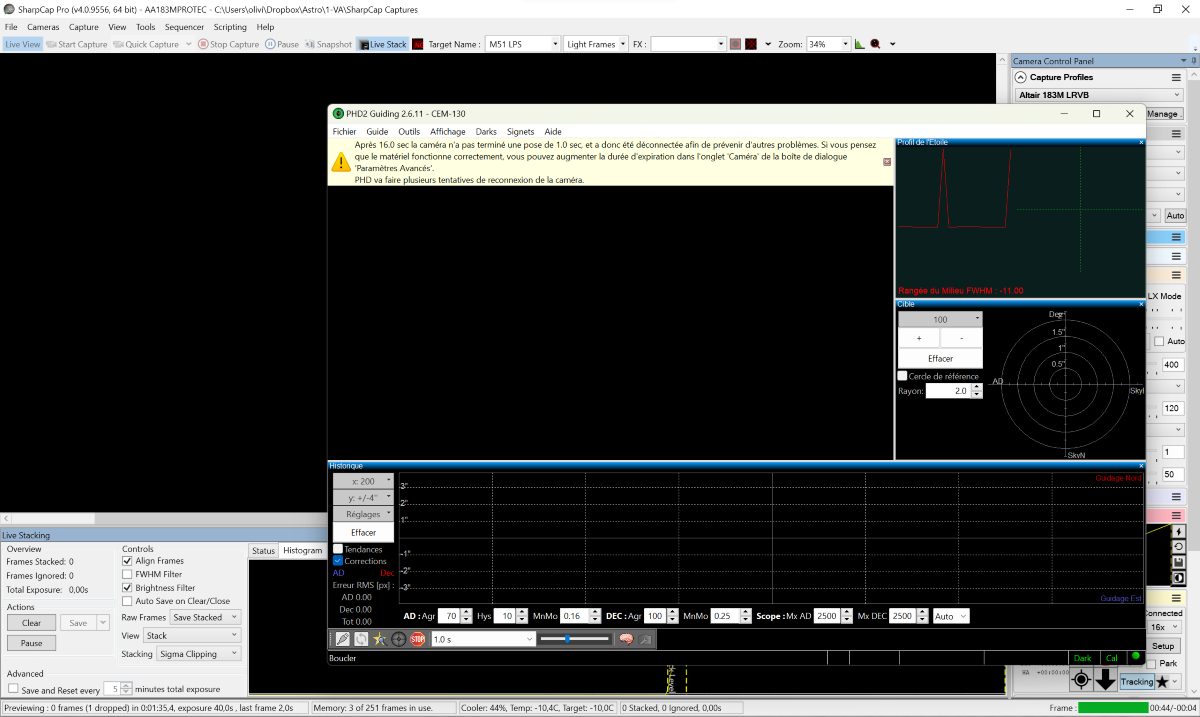Open PHD2 advanced settings brain icon
The width and height of the screenshot is (1200, 717).
[x=626, y=639]
